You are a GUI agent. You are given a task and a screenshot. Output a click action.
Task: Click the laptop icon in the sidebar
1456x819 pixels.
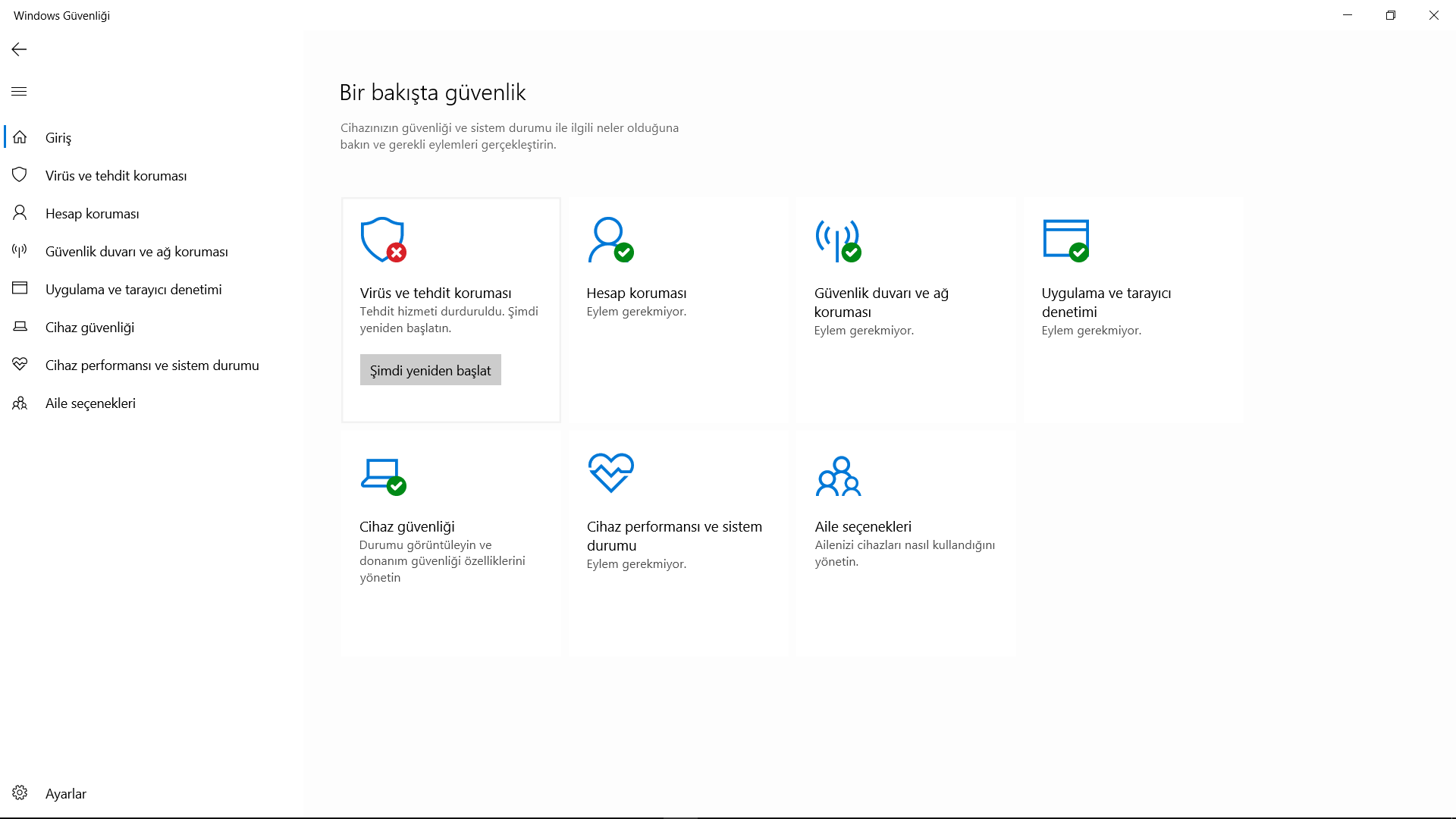tap(20, 327)
